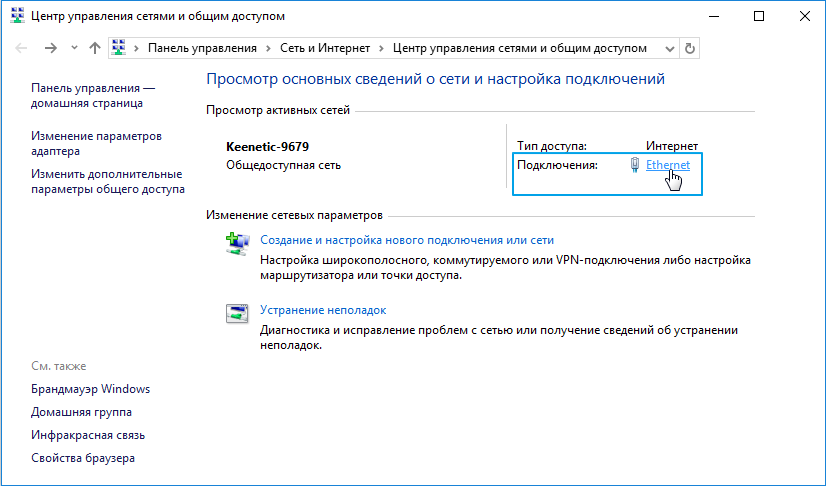The image size is (826, 486).
Task: Open Брандмауэр Windows link
Action: 91,389
